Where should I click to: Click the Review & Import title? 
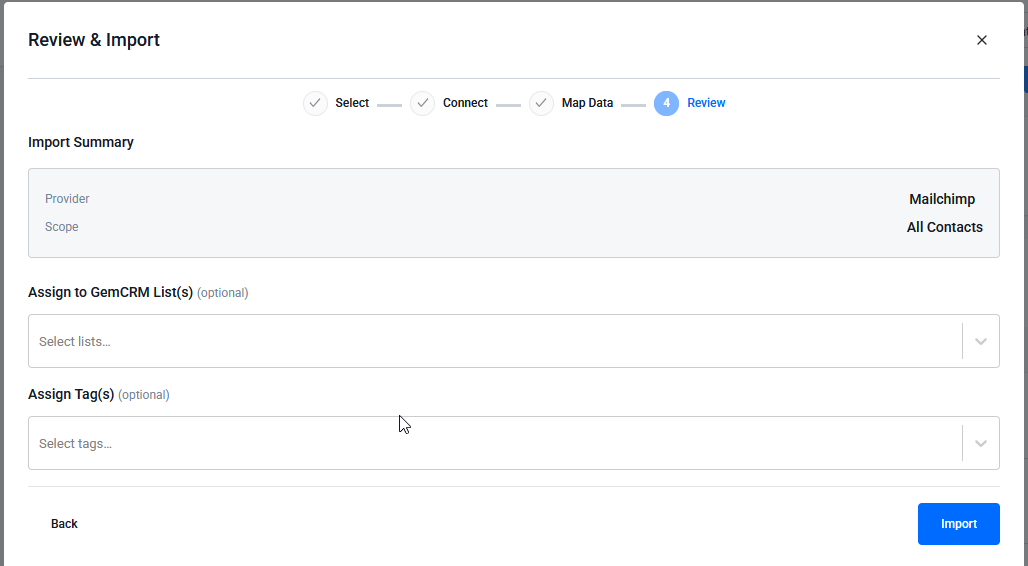click(94, 40)
